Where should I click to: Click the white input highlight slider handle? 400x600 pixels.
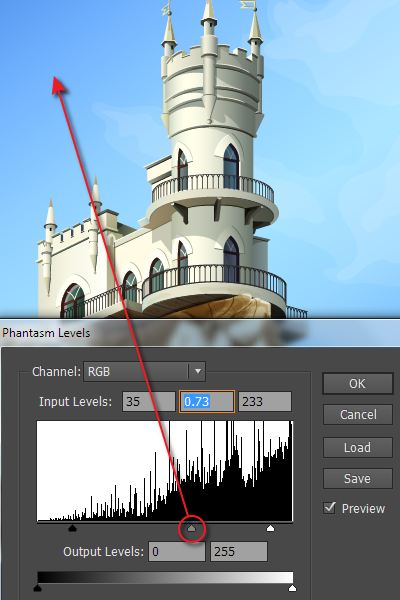click(x=270, y=528)
